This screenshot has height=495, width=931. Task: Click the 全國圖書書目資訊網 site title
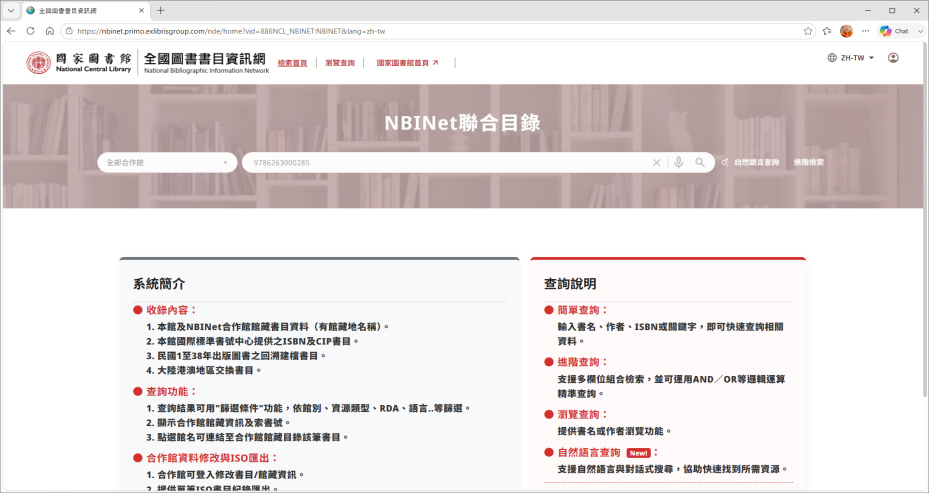(205, 59)
